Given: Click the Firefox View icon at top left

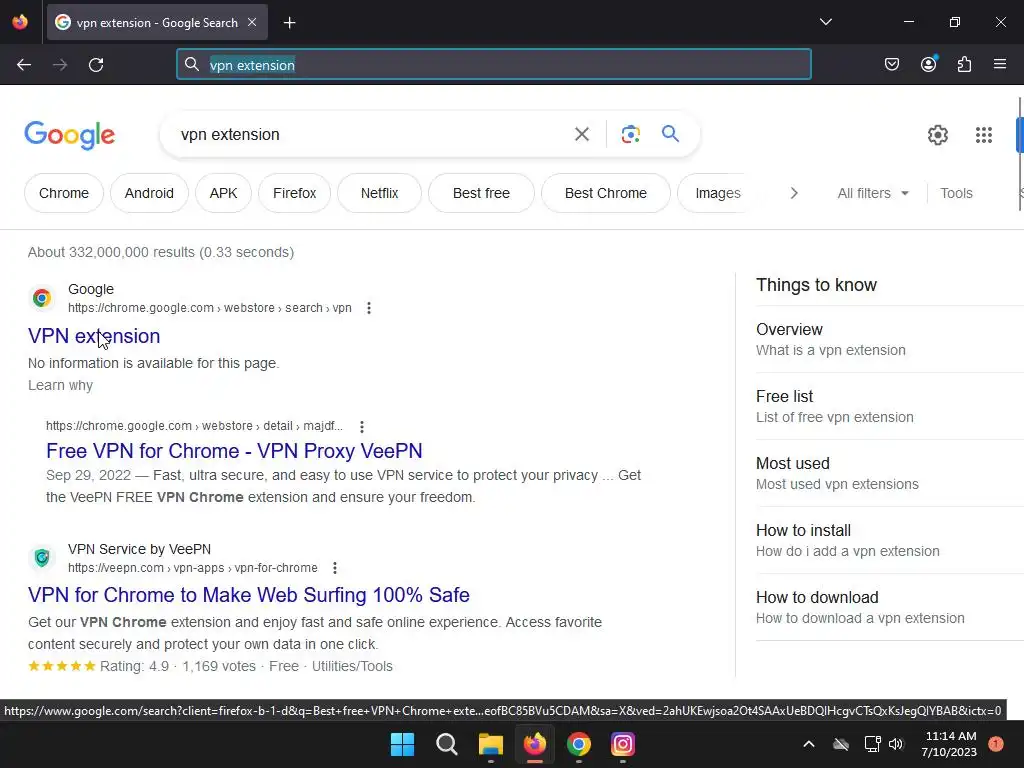Looking at the screenshot, I should pyautogui.click(x=20, y=22).
